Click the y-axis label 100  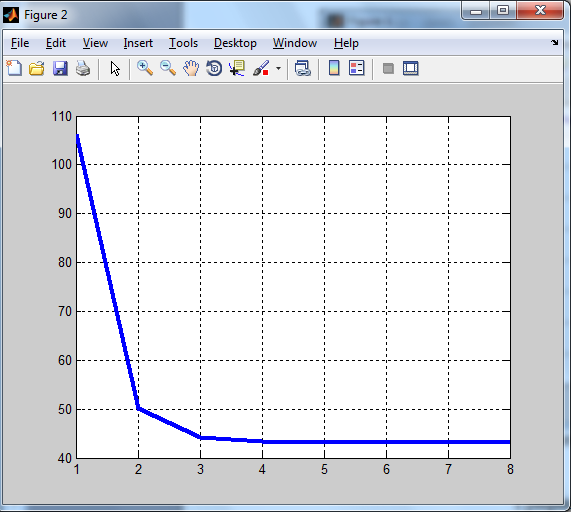click(x=62, y=165)
